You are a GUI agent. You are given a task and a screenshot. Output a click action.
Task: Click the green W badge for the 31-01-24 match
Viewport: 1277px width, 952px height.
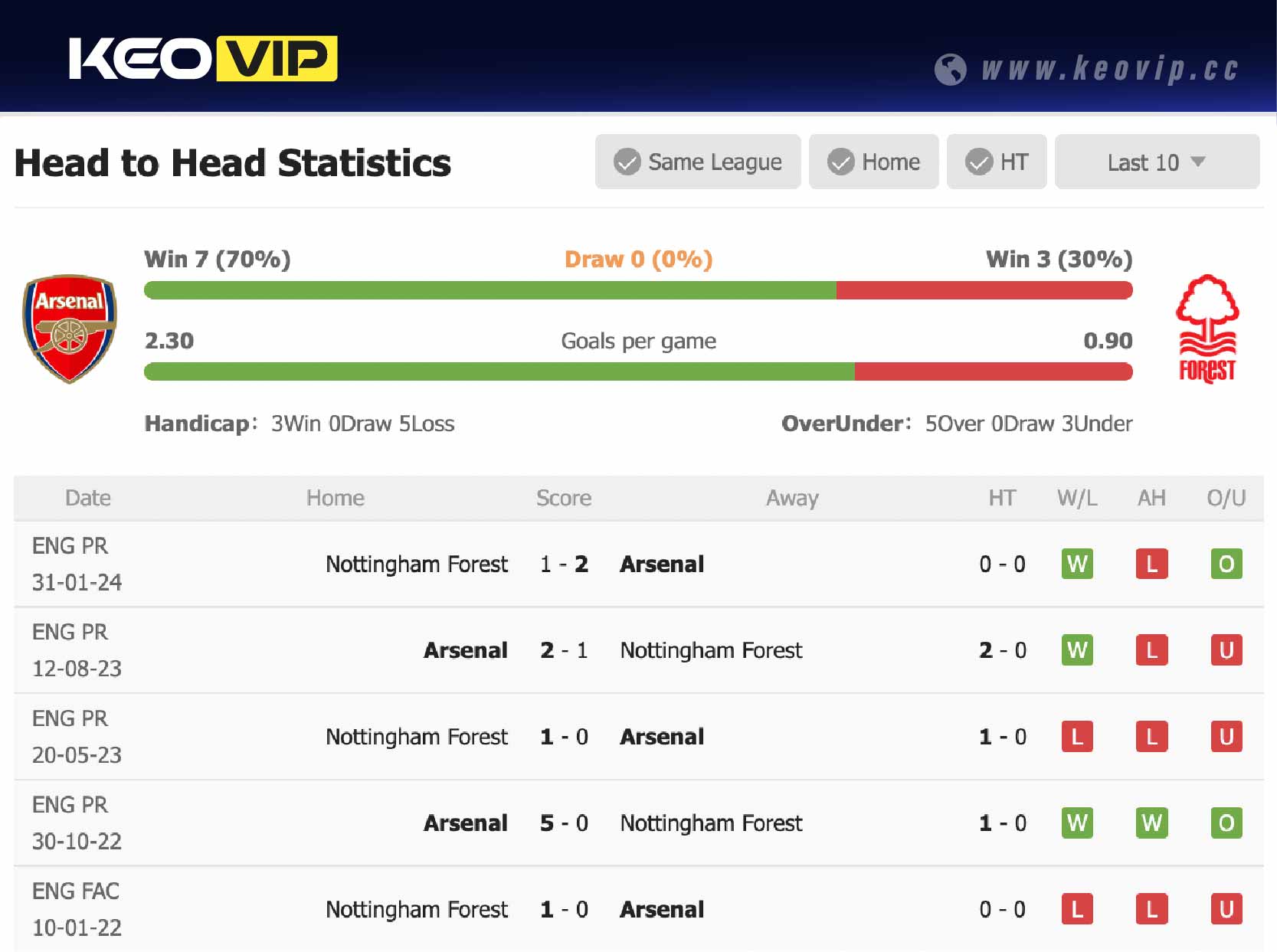pyautogui.click(x=1077, y=564)
